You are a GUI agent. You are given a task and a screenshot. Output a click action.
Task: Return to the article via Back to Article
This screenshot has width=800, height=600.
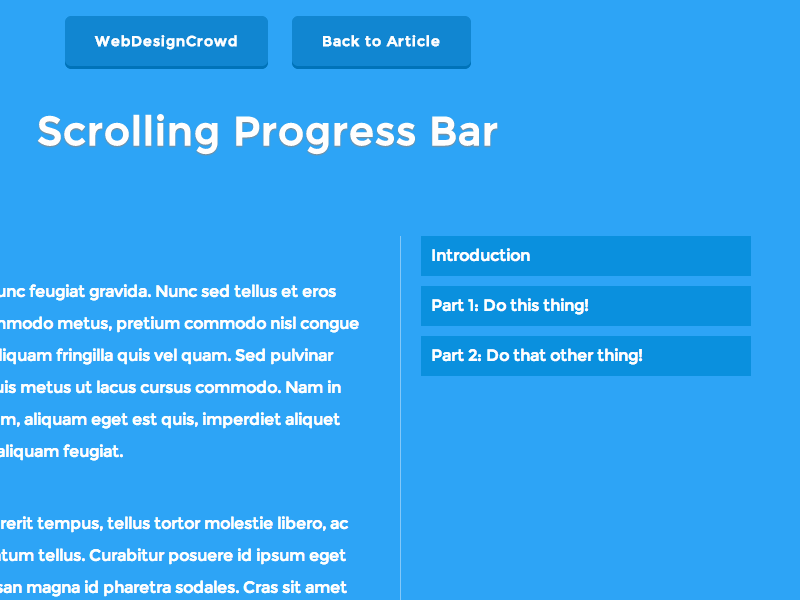tap(381, 42)
